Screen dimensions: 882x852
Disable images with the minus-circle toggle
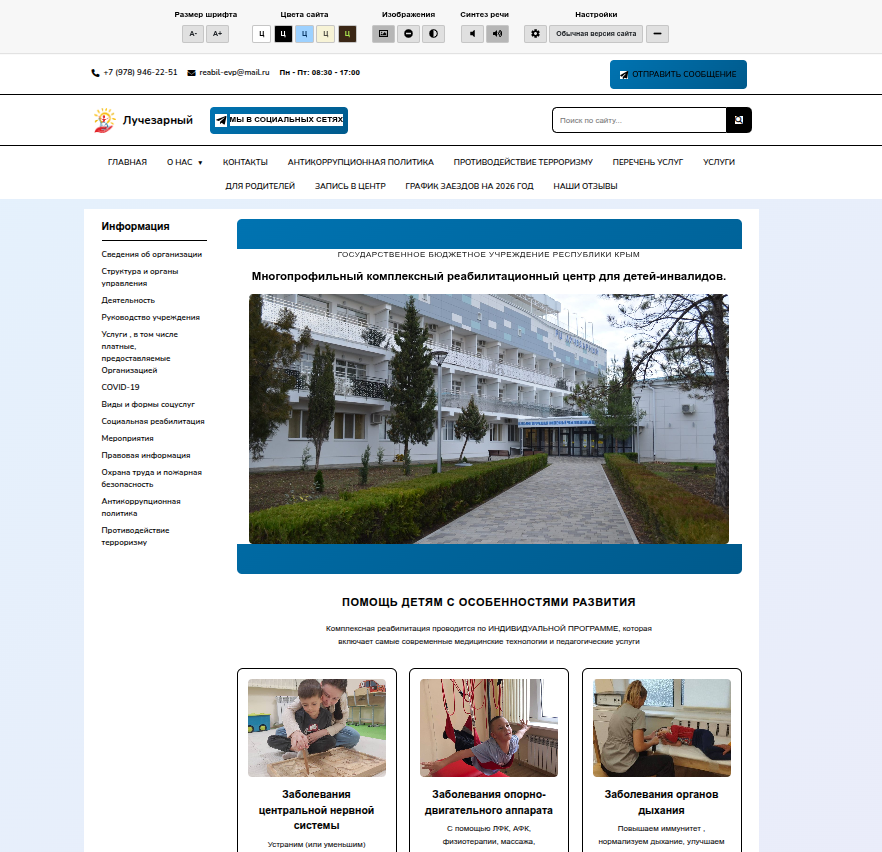(409, 34)
